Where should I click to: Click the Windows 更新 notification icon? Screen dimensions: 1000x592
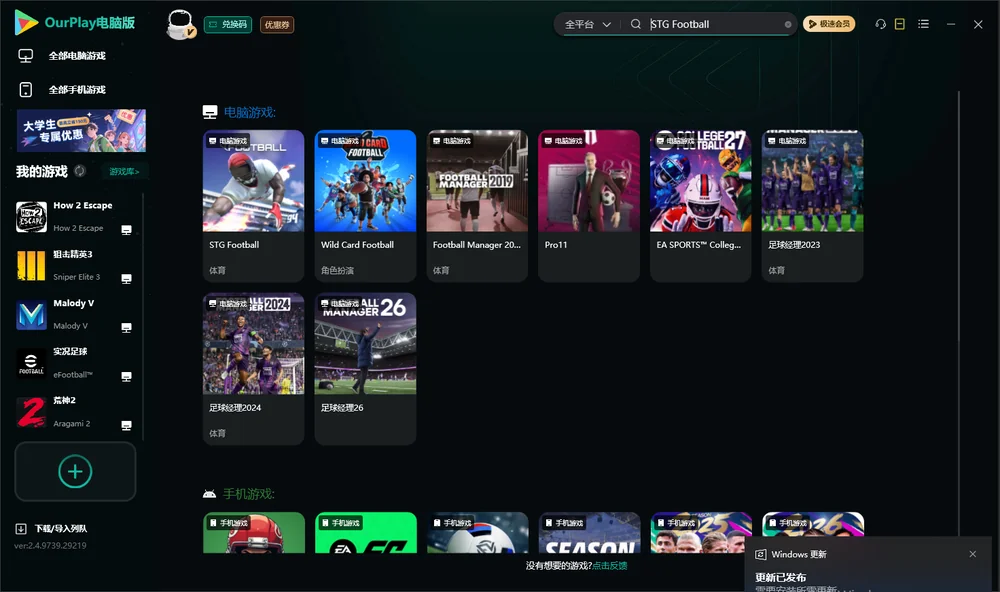761,554
